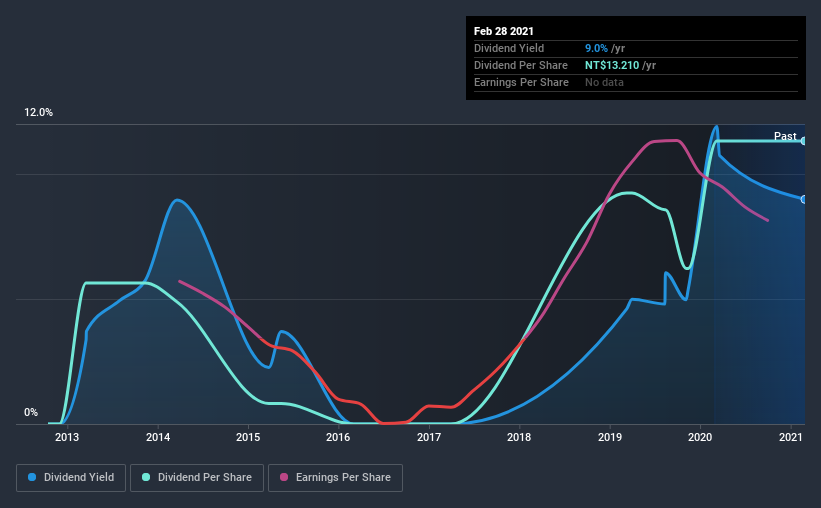
Task: Click the Earnings Per Share tooltip row label
Action: click(522, 82)
